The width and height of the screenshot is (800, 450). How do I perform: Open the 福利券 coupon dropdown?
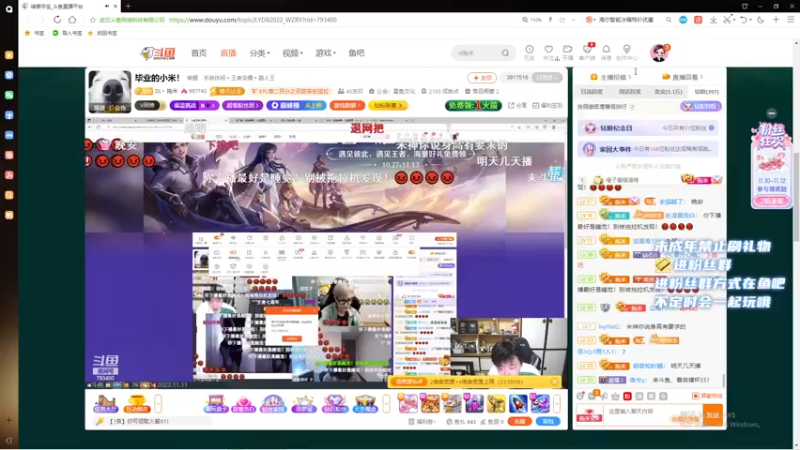[422, 421]
